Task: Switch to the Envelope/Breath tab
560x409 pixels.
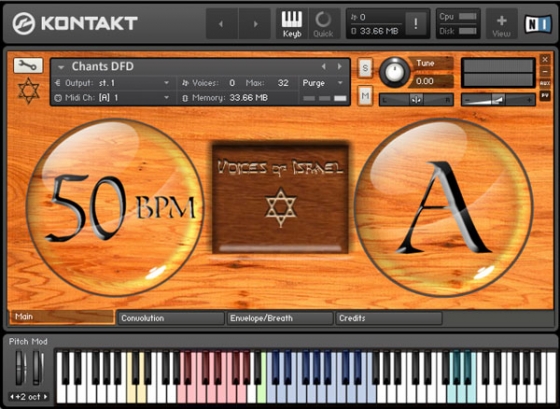Action: [x=280, y=318]
